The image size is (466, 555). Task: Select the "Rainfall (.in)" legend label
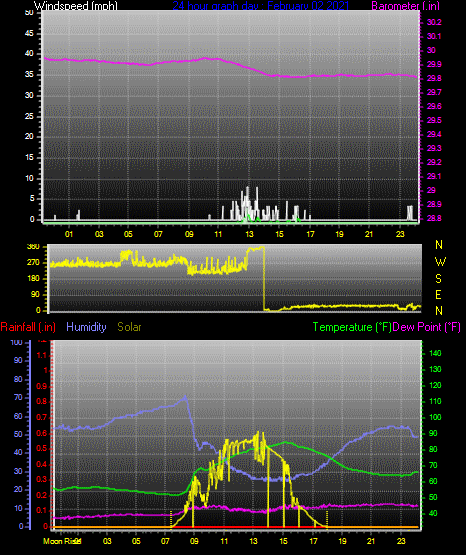(28, 327)
